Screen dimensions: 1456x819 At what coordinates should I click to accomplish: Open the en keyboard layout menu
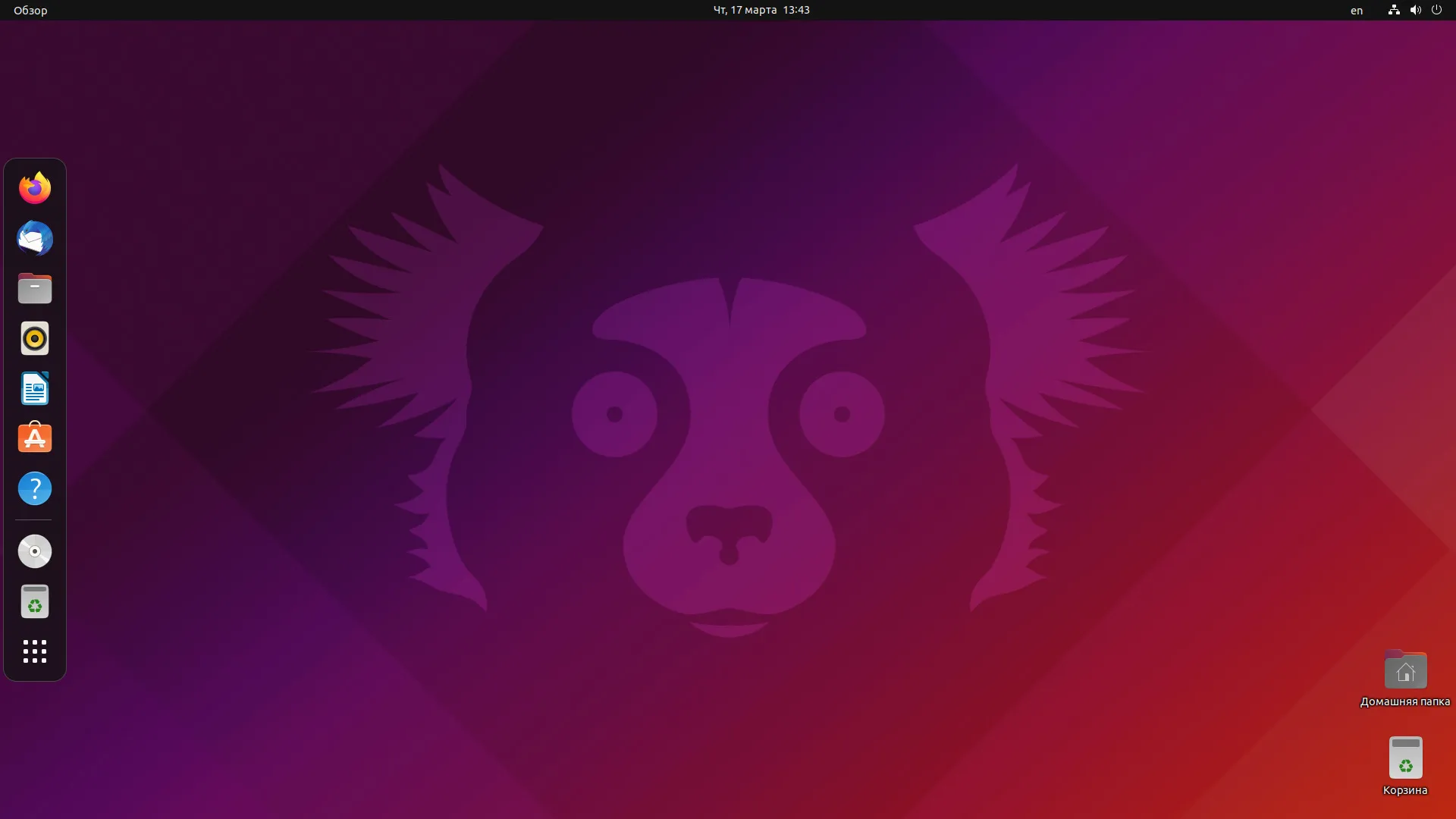click(1357, 10)
